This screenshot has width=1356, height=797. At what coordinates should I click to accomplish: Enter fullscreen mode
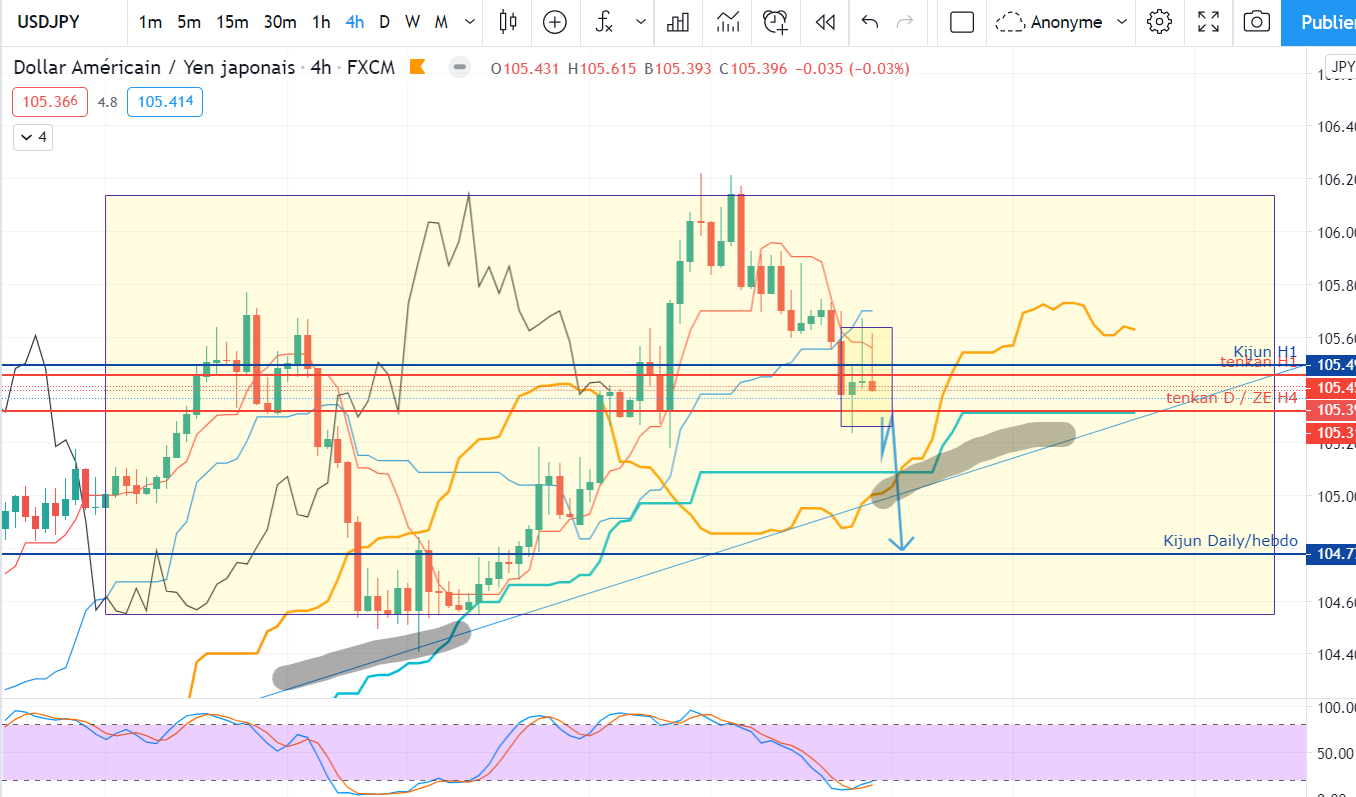pyautogui.click(x=1208, y=22)
